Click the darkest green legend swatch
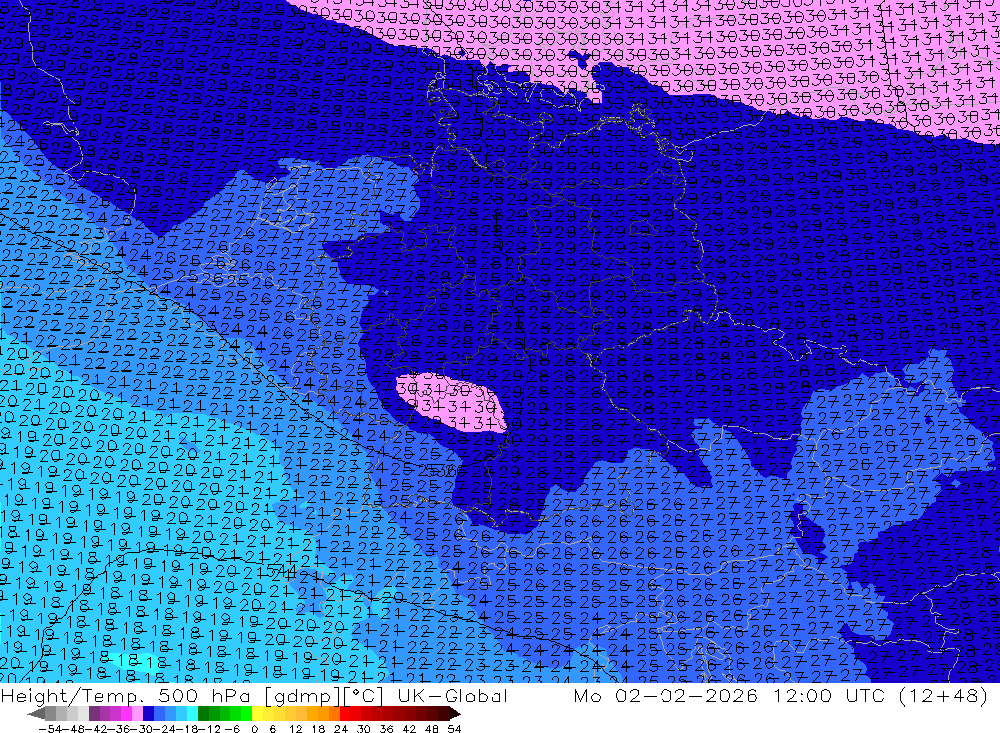The width and height of the screenshot is (1000, 733). click(x=203, y=714)
